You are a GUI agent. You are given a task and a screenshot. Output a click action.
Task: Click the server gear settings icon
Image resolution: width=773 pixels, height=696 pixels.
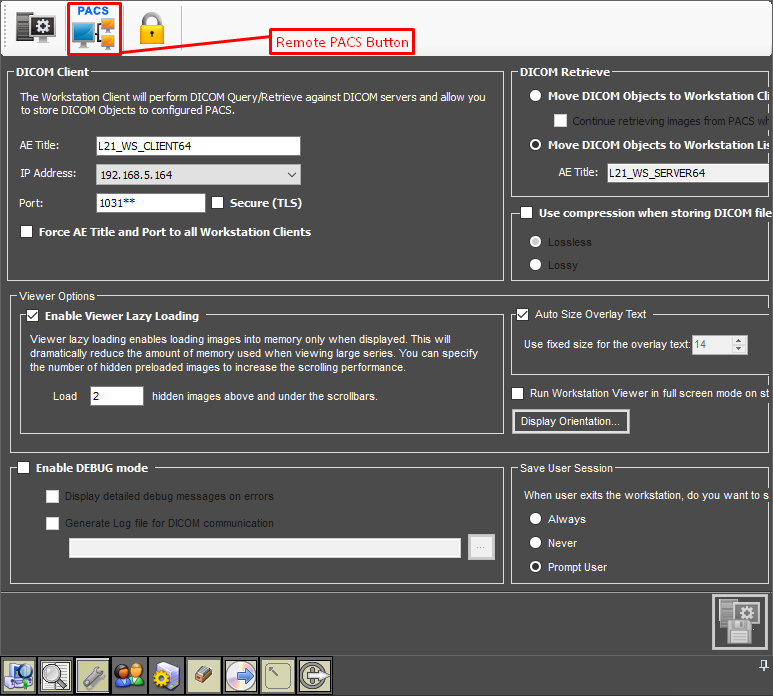(x=166, y=675)
